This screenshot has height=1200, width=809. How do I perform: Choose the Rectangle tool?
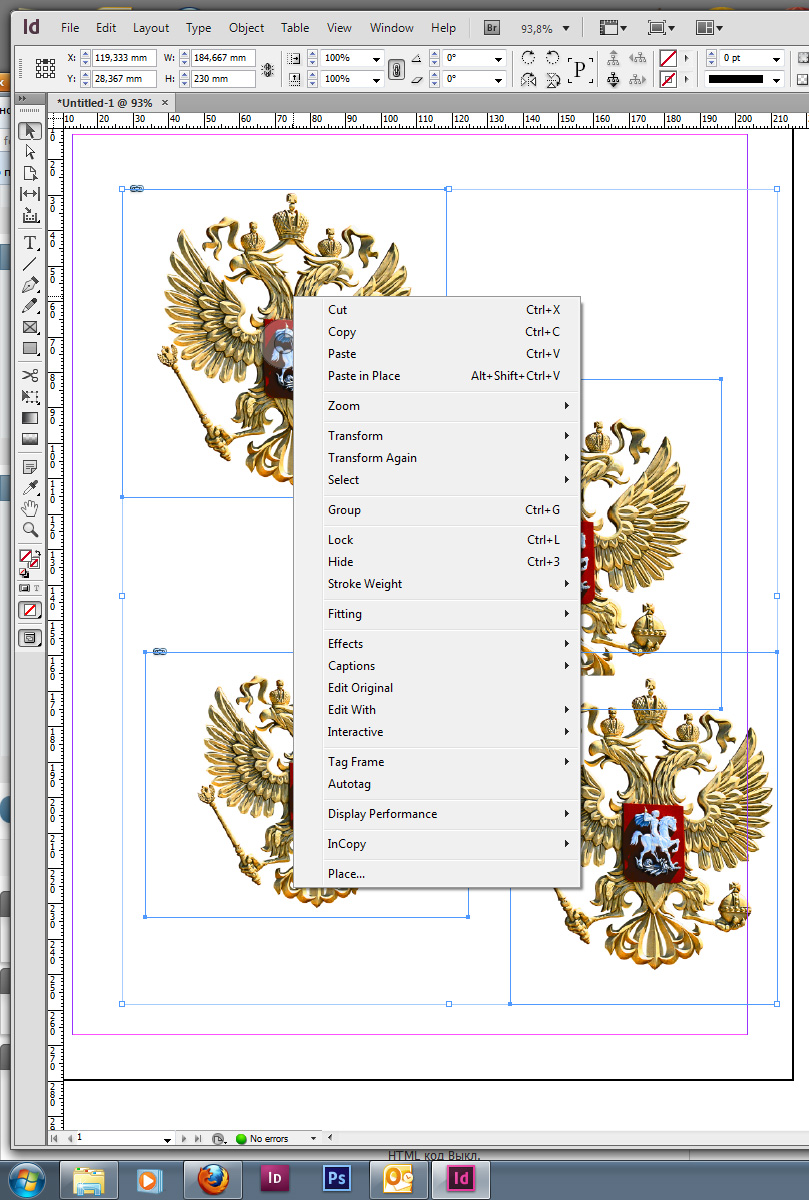[x=30, y=348]
